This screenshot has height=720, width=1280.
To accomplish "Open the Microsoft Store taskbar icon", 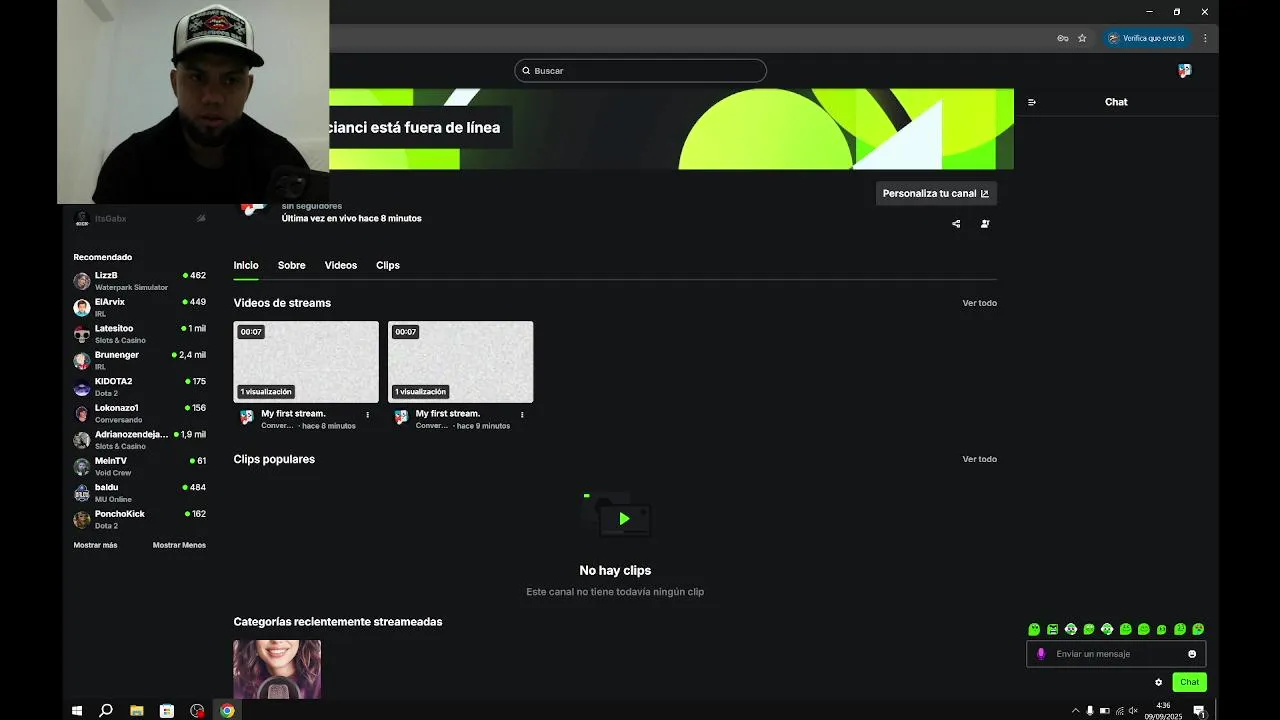I will (x=167, y=711).
